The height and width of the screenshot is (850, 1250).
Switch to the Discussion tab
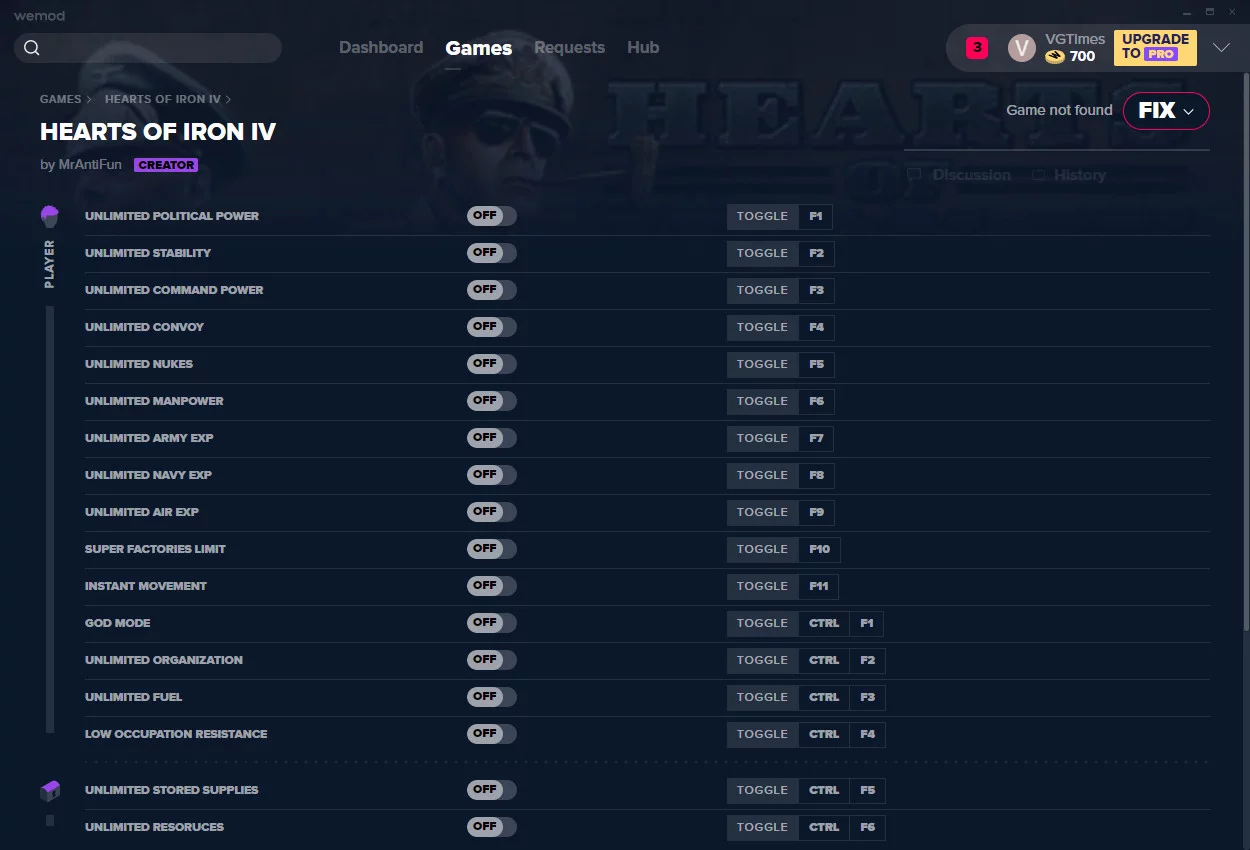pyautogui.click(x=960, y=175)
